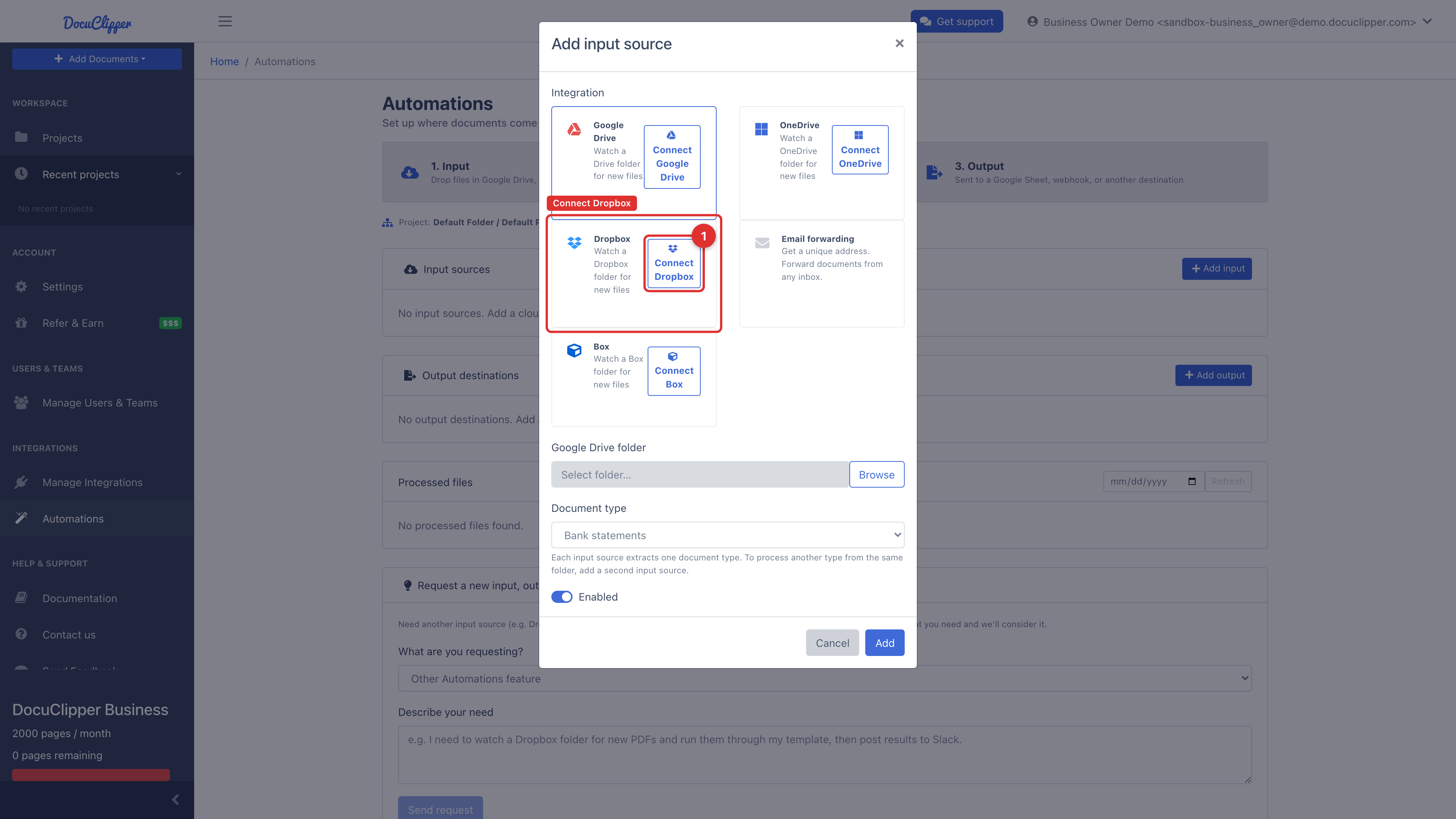
Task: Click Add in the dialog footer
Action: (x=885, y=643)
